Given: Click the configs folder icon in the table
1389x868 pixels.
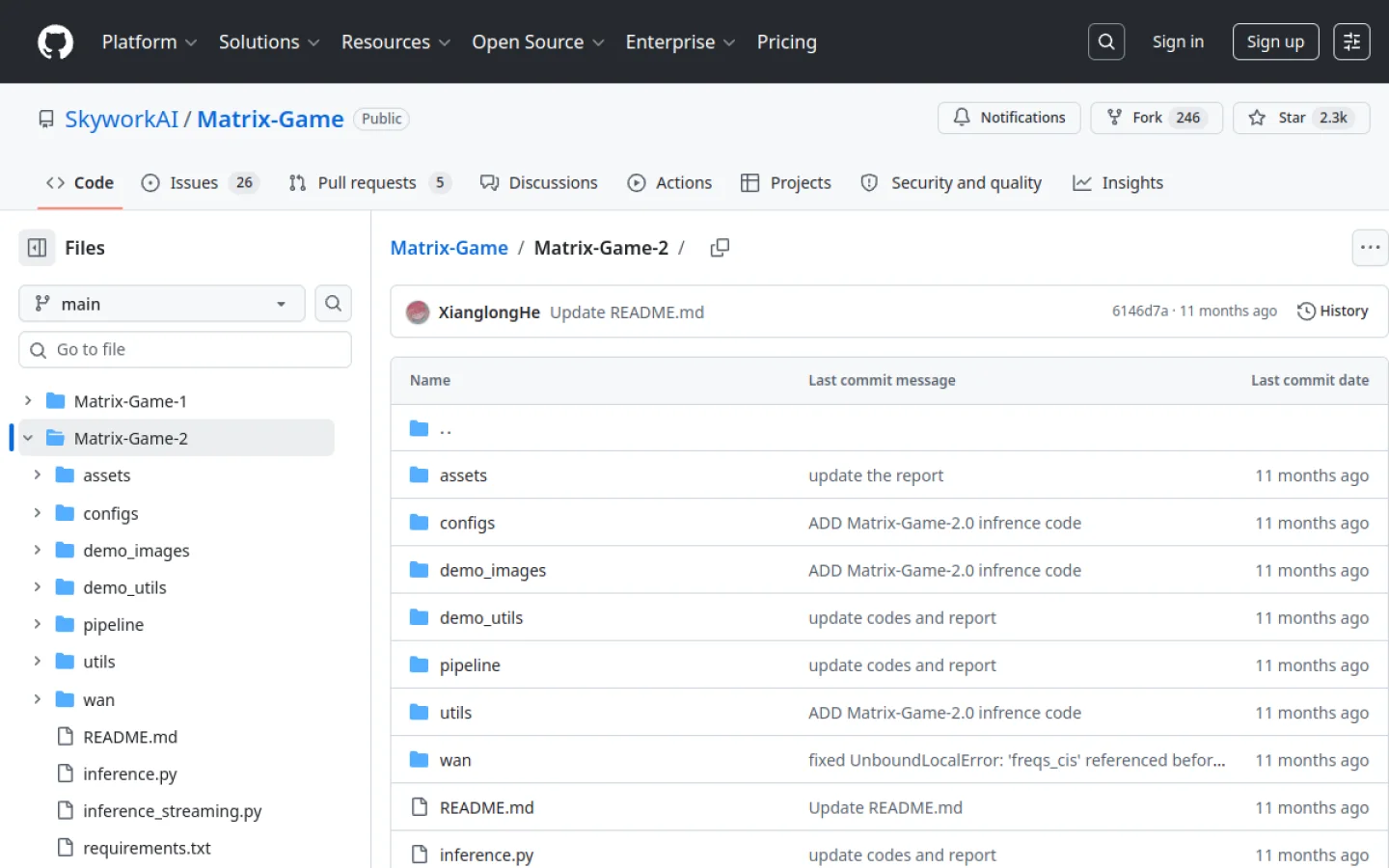Looking at the screenshot, I should pos(419,523).
